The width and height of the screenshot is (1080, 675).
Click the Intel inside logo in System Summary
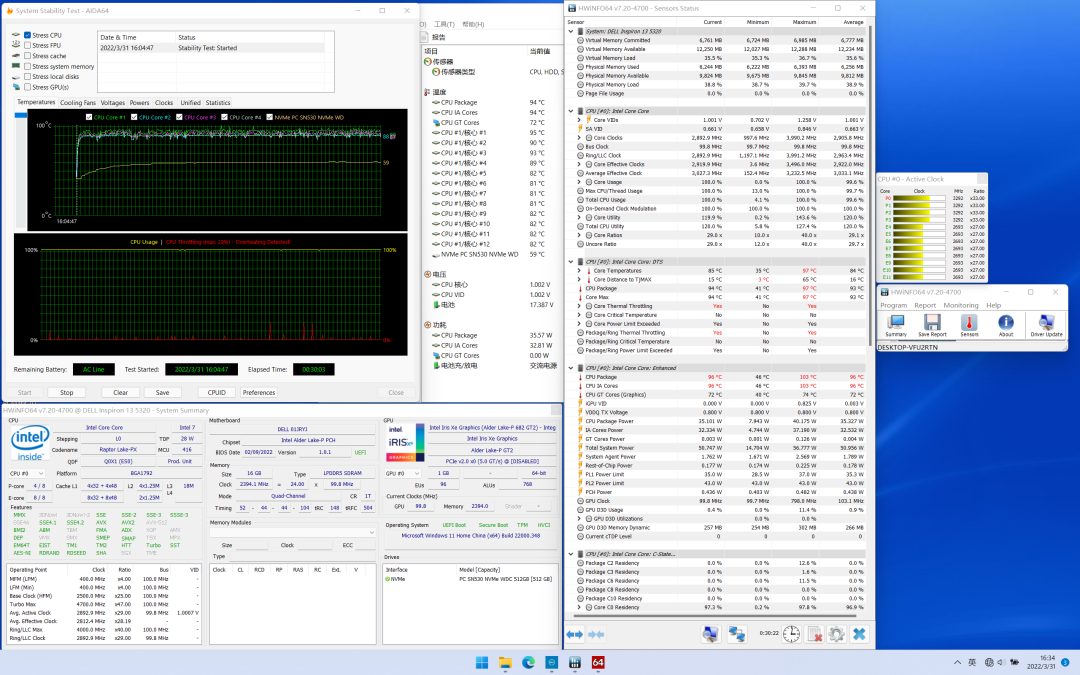[x=30, y=442]
